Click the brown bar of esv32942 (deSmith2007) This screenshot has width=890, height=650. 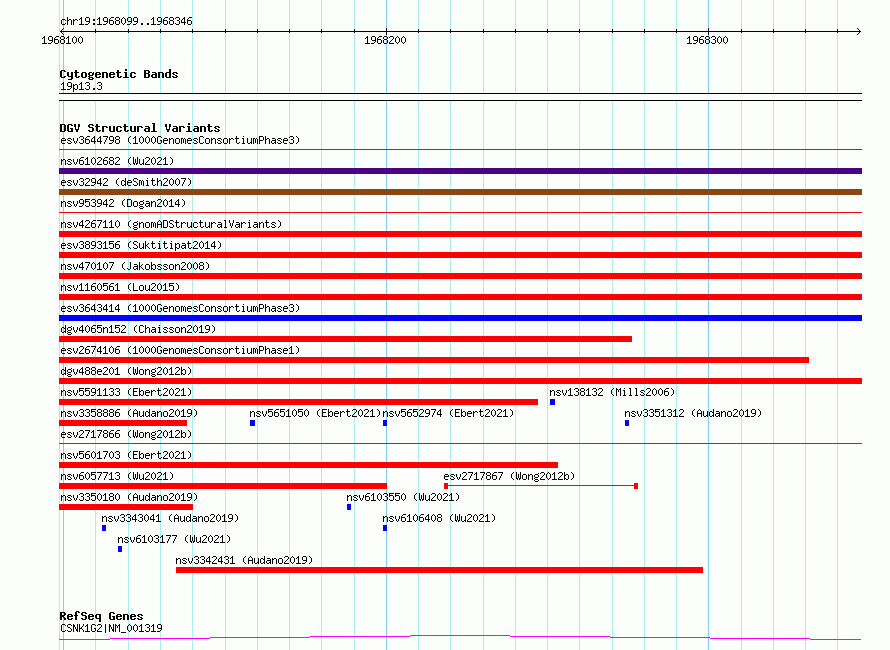(460, 192)
